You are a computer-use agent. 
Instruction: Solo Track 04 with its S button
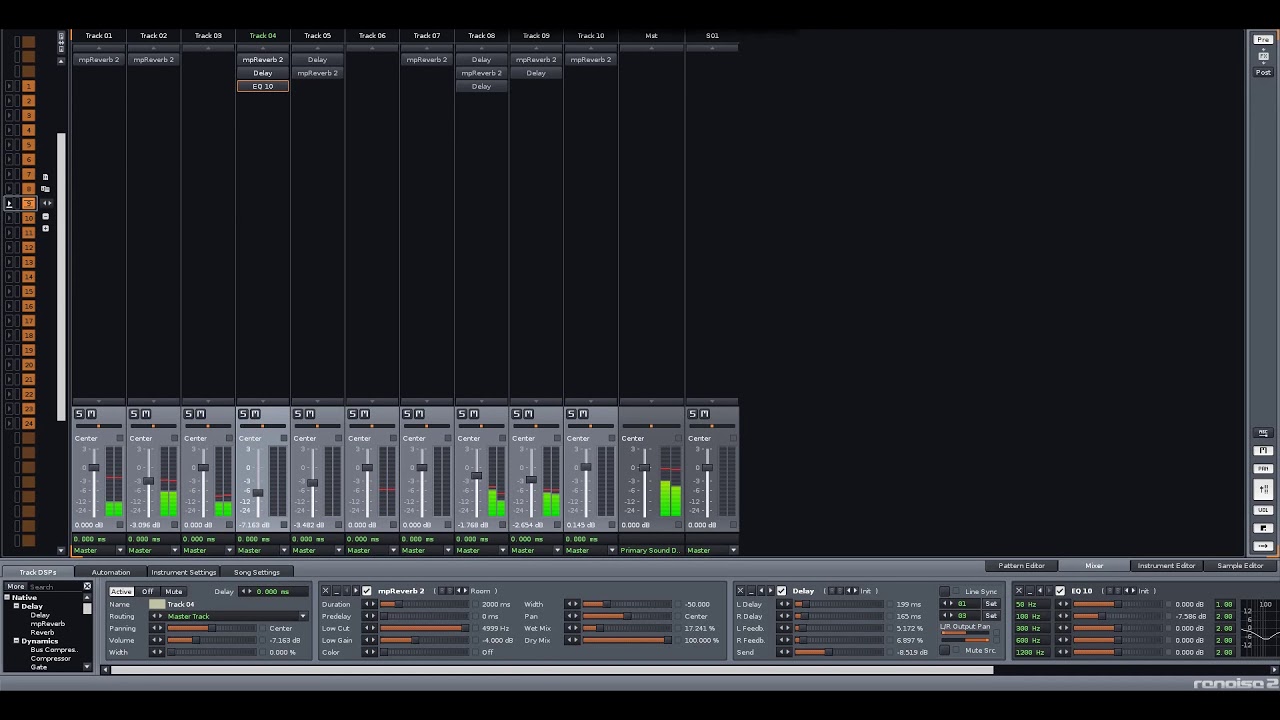point(243,414)
